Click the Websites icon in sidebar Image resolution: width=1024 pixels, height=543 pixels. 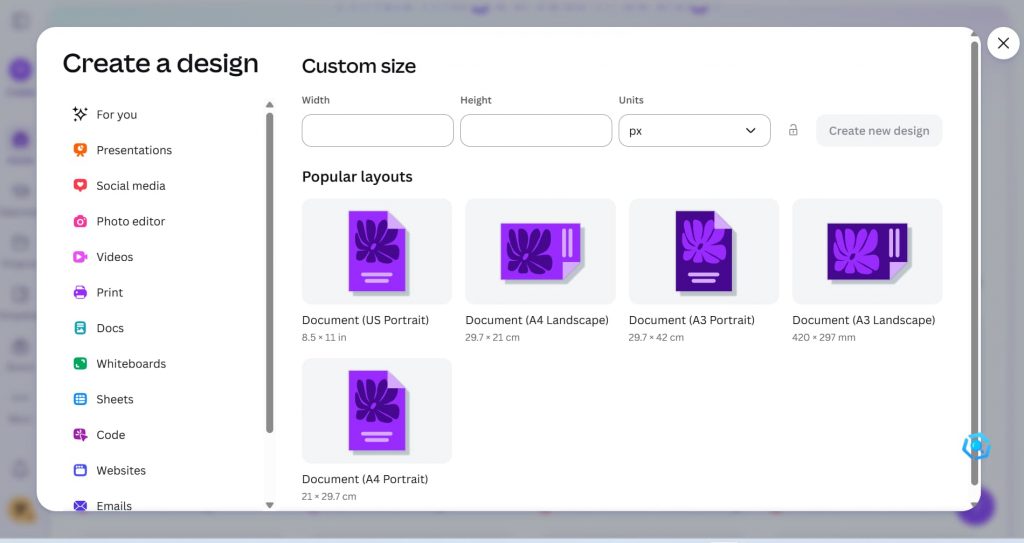(80, 470)
